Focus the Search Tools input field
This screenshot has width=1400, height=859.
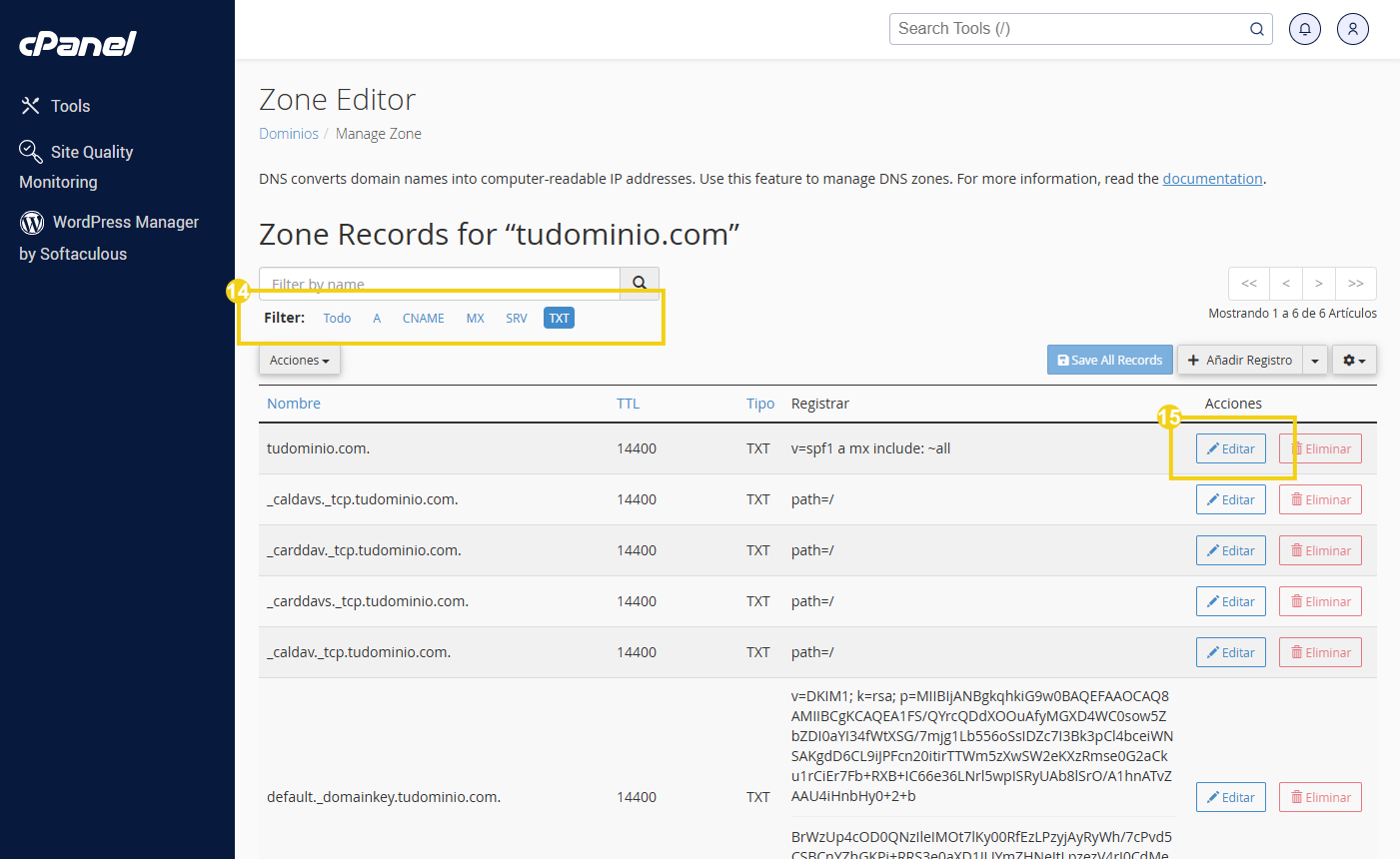[x=1069, y=29]
